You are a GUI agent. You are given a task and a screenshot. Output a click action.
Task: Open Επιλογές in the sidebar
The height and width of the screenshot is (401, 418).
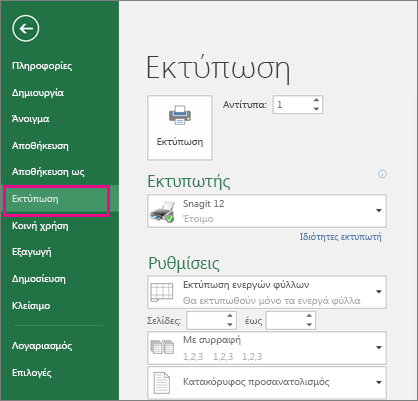point(32,372)
